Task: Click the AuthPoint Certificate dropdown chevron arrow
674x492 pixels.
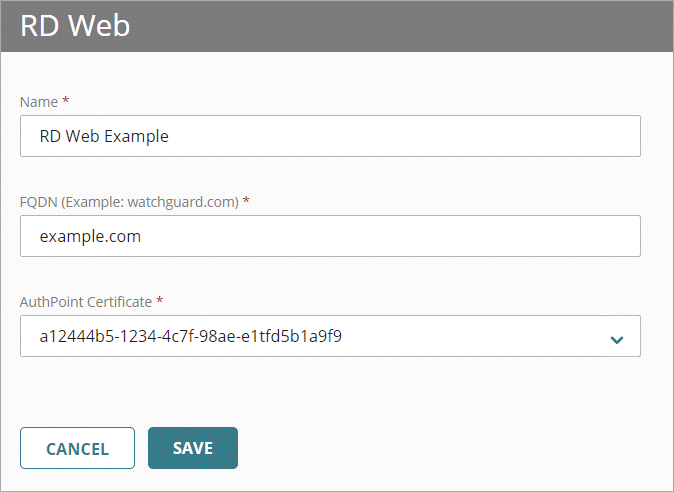Action: 617,338
